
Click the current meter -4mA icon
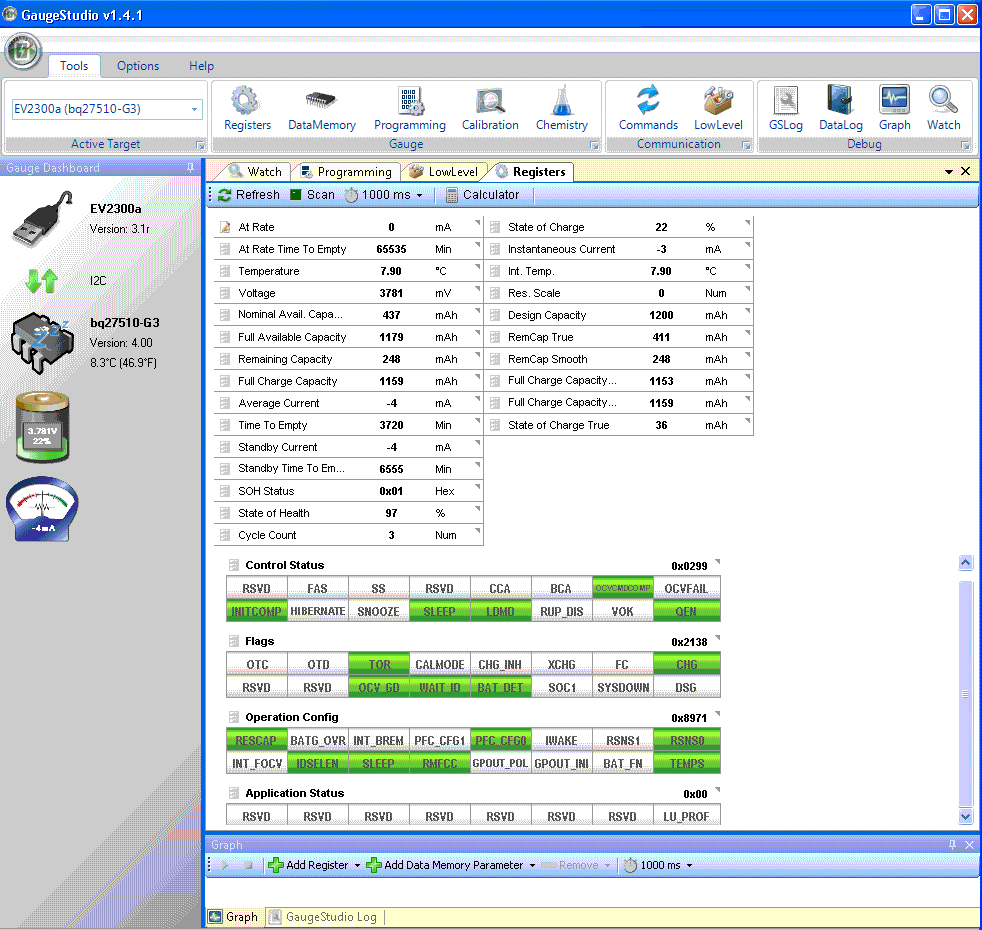point(42,509)
